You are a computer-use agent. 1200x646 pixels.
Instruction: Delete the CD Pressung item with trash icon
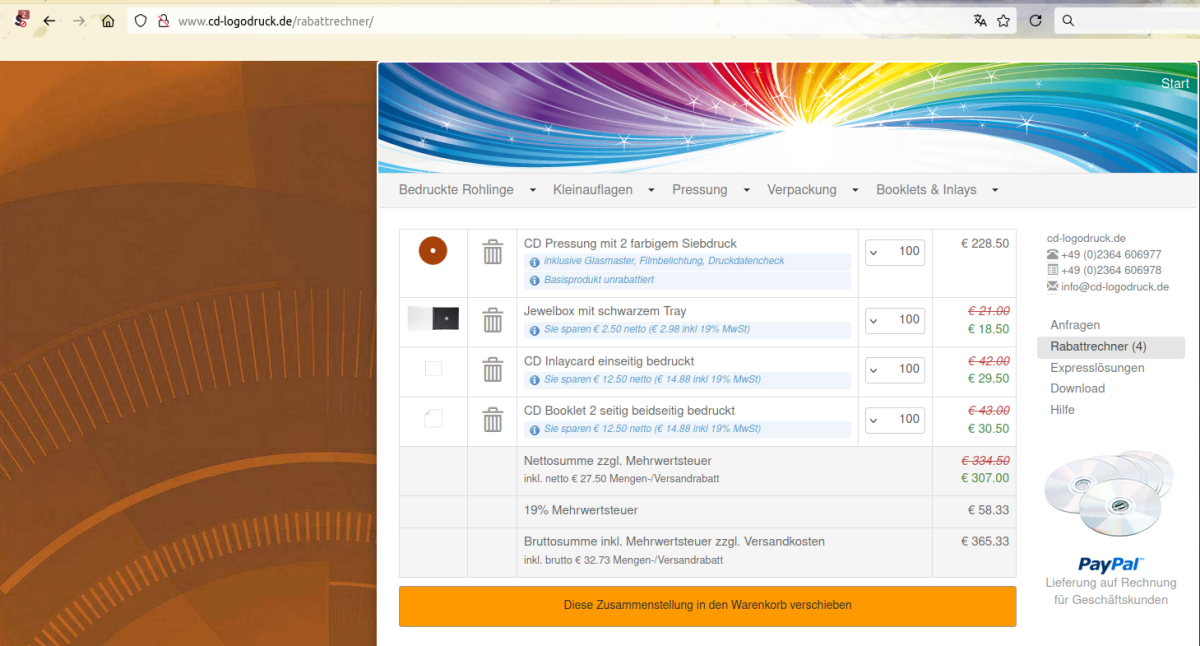(x=492, y=252)
